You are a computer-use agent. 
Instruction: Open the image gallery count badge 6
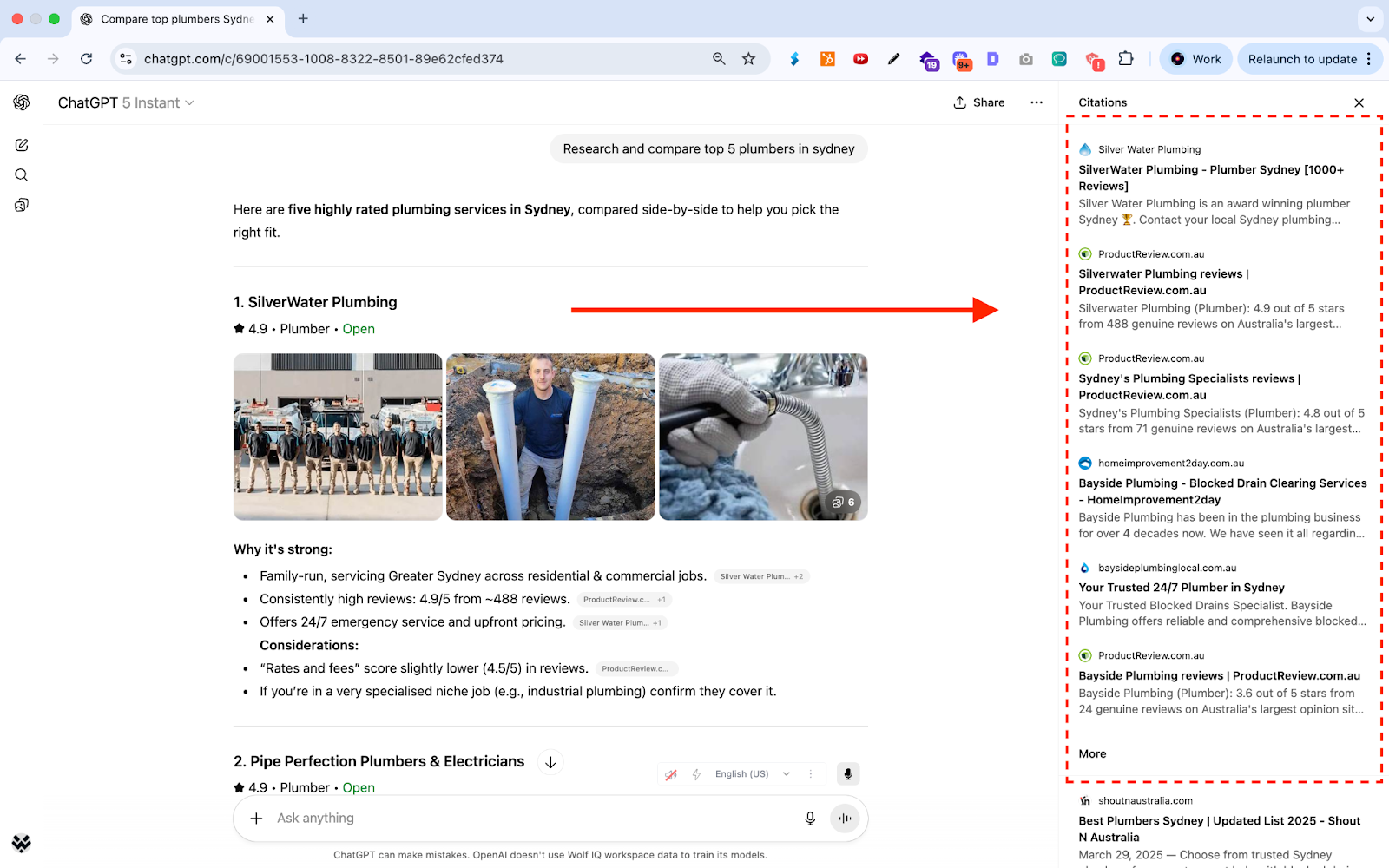tap(843, 502)
